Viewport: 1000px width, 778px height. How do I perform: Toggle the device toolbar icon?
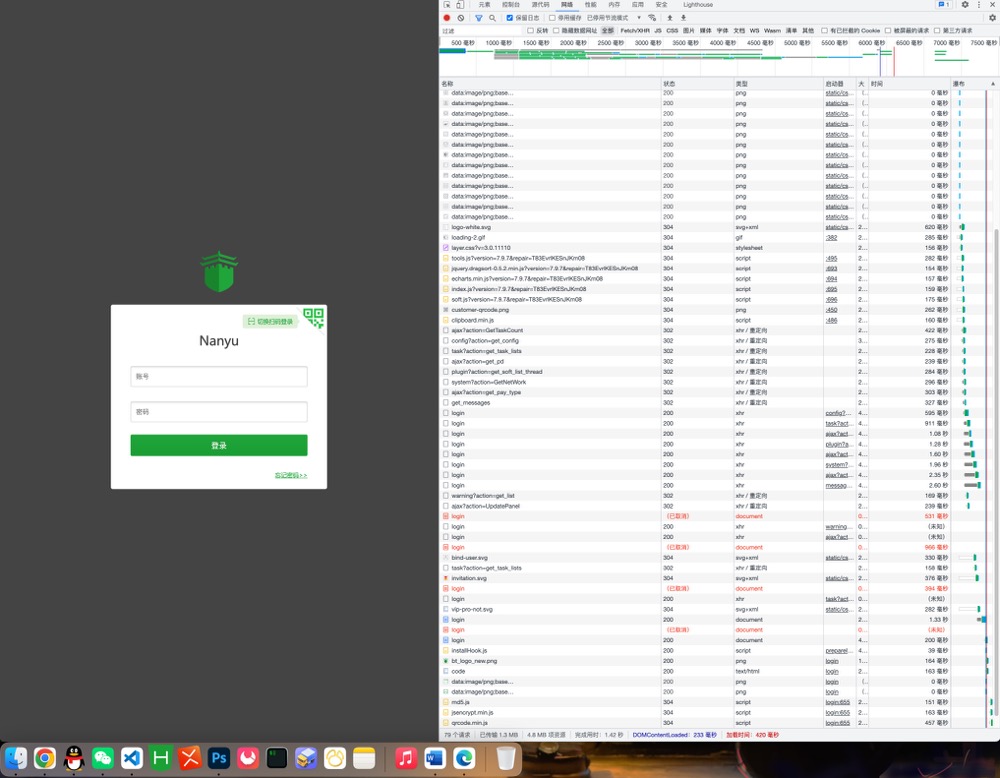coord(460,4)
